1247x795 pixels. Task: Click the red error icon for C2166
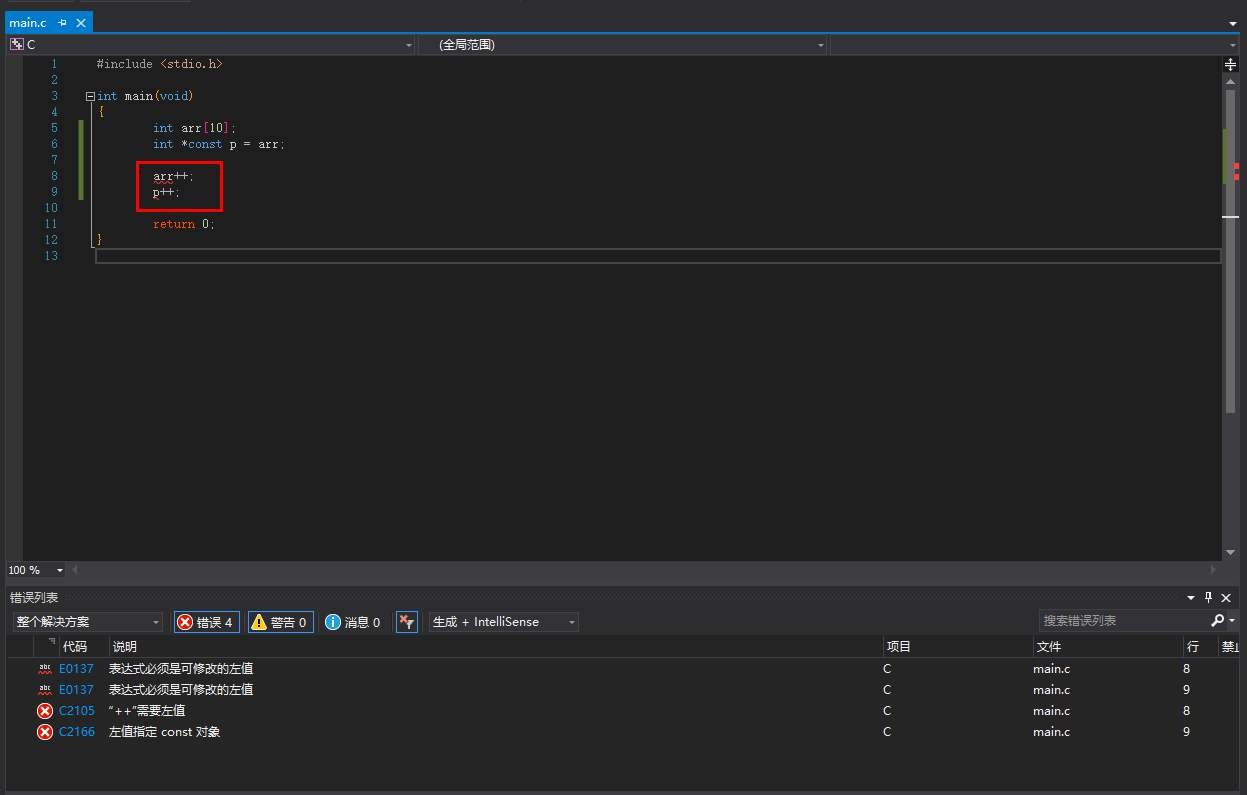coord(45,732)
